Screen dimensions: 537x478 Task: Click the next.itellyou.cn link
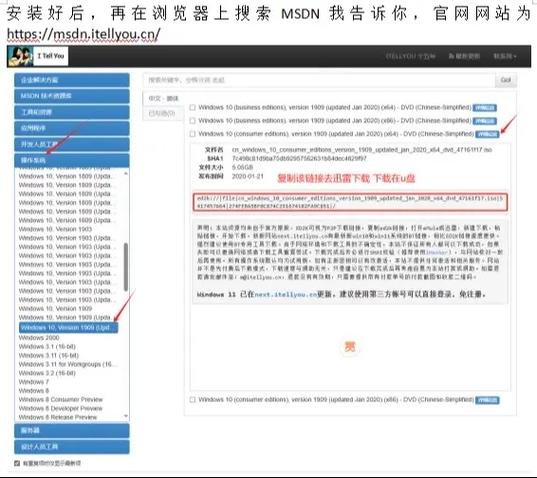click(x=286, y=294)
